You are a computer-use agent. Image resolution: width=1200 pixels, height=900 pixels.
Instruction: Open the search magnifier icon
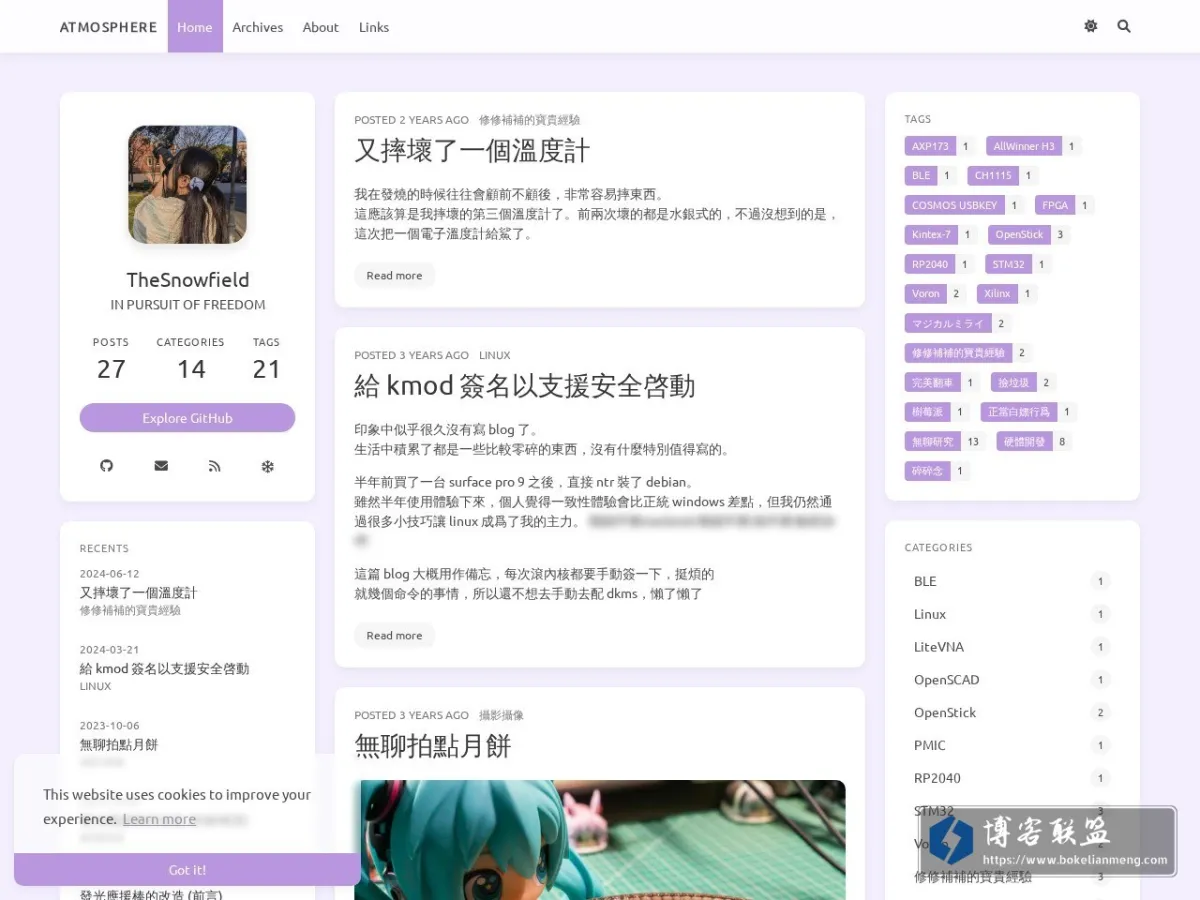(1124, 26)
